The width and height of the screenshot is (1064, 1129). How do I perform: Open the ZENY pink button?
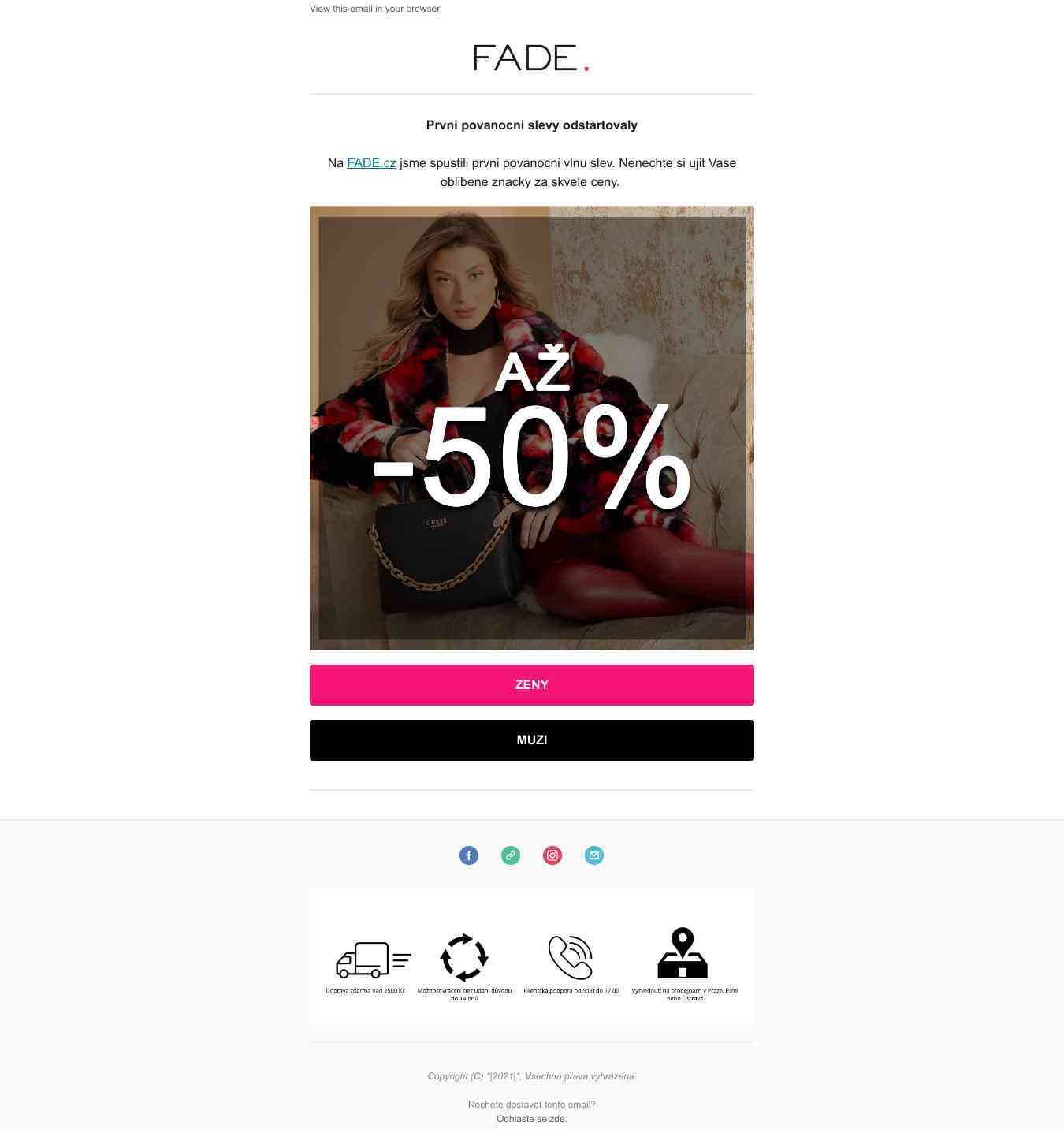pyautogui.click(x=532, y=685)
